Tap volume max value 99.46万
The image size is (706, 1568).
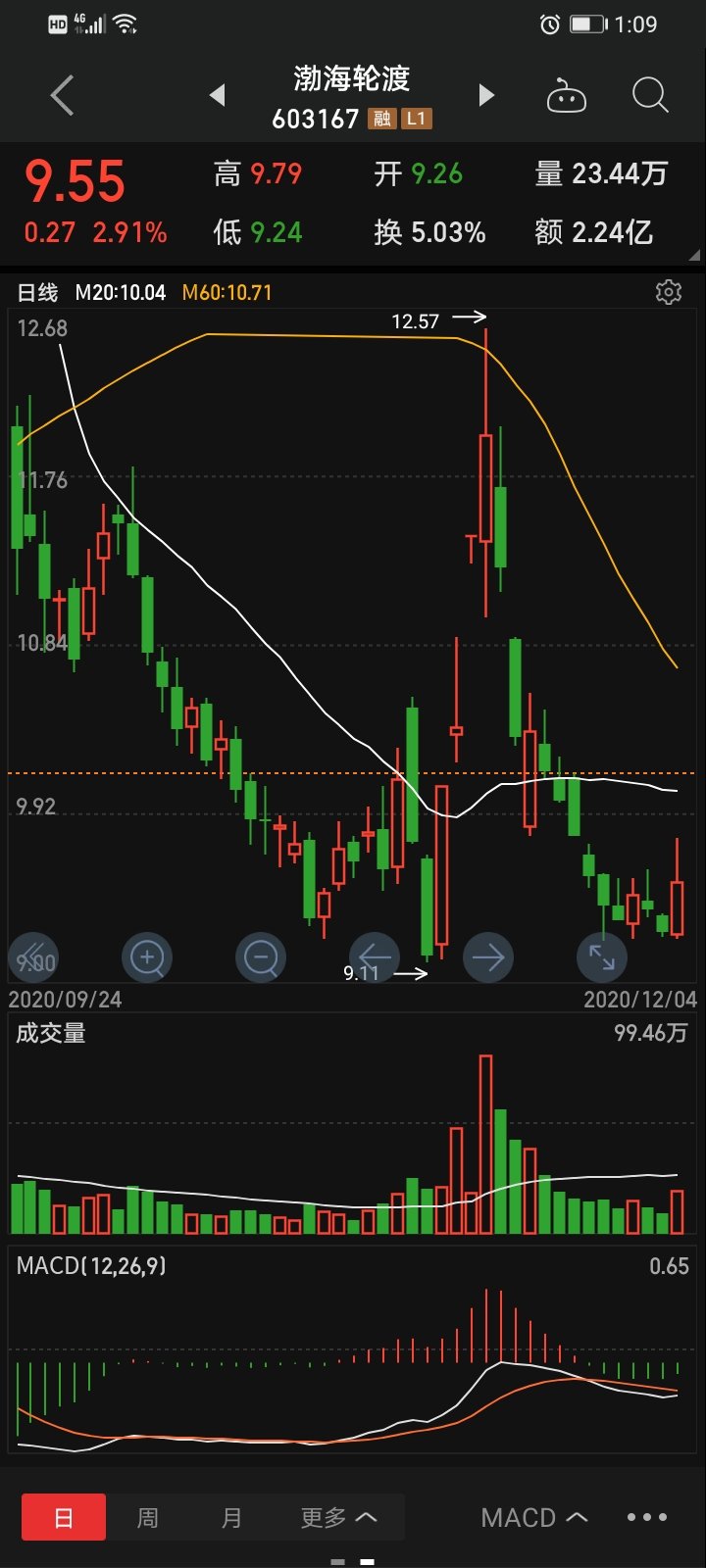pyautogui.click(x=651, y=1033)
